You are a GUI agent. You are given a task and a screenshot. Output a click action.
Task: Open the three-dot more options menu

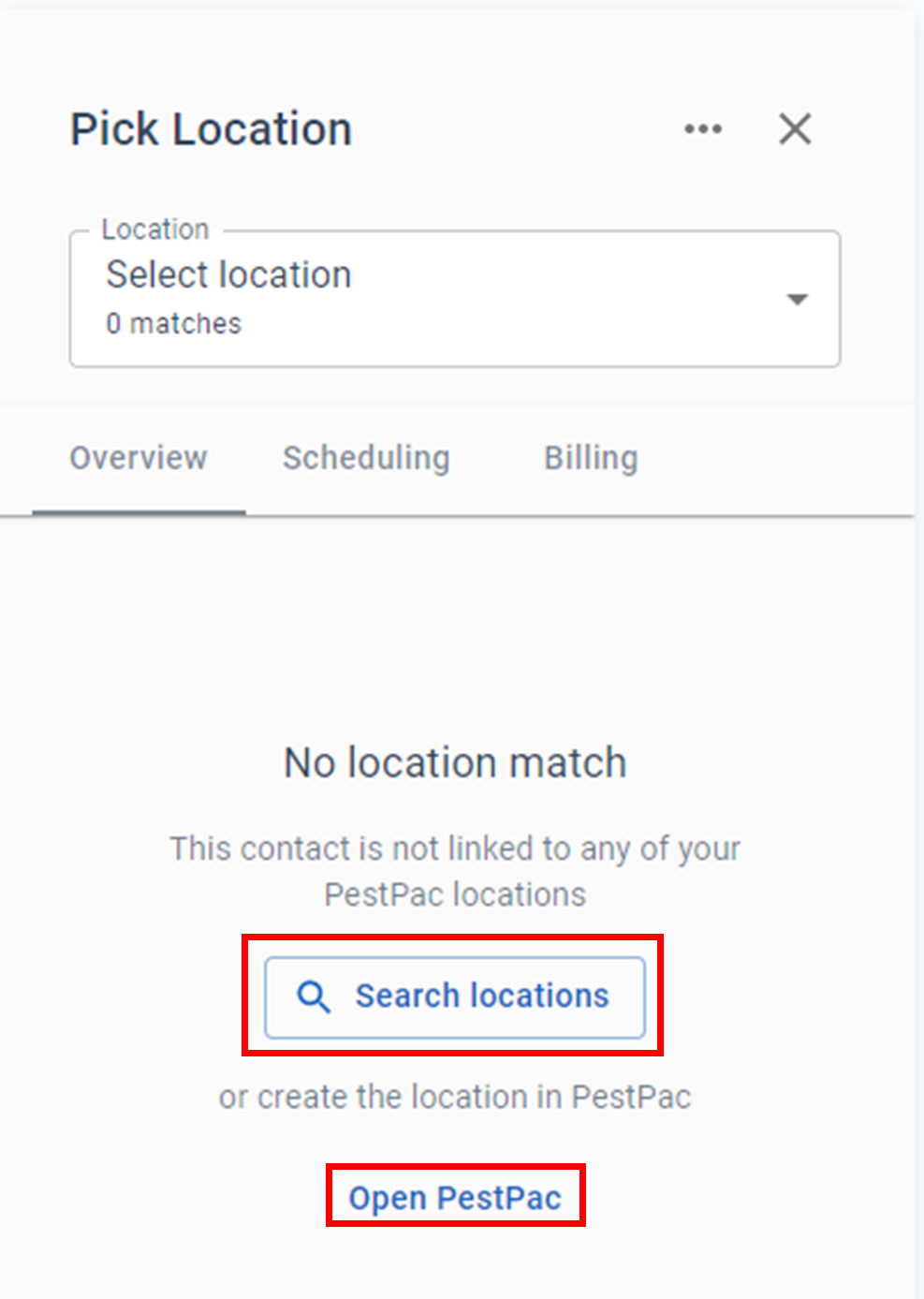[703, 129]
